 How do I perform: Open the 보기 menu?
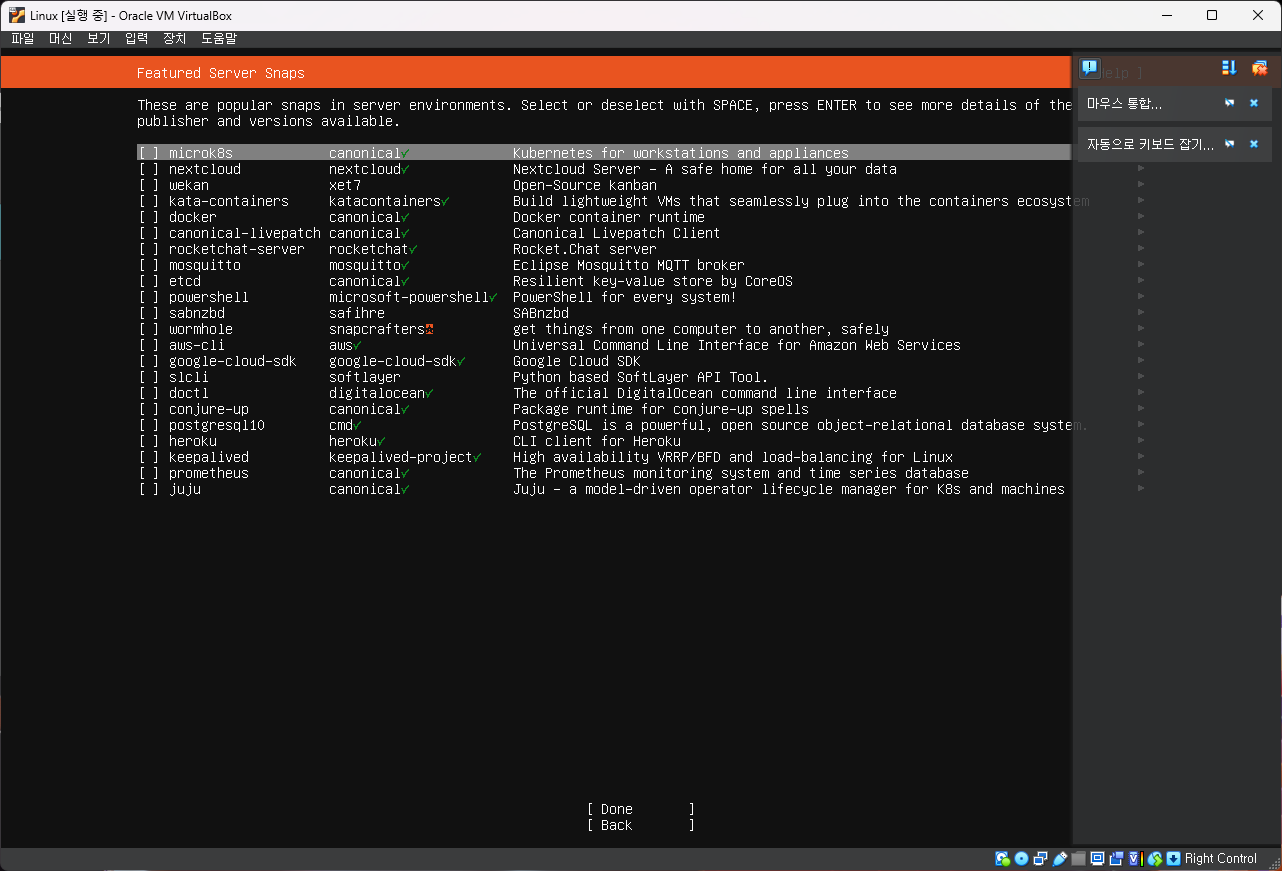click(98, 38)
